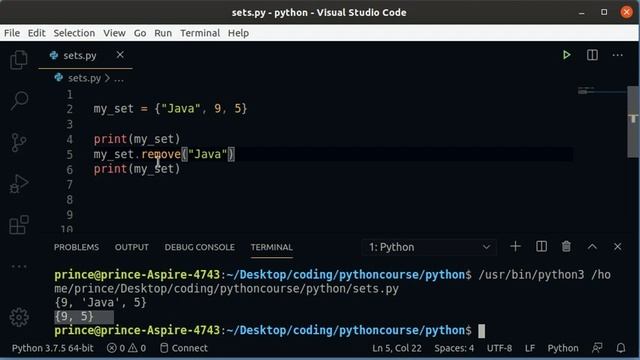Click the editor vertical scrollbar
Image resolution: width=640 pixels, height=360 pixels.
click(x=633, y=122)
